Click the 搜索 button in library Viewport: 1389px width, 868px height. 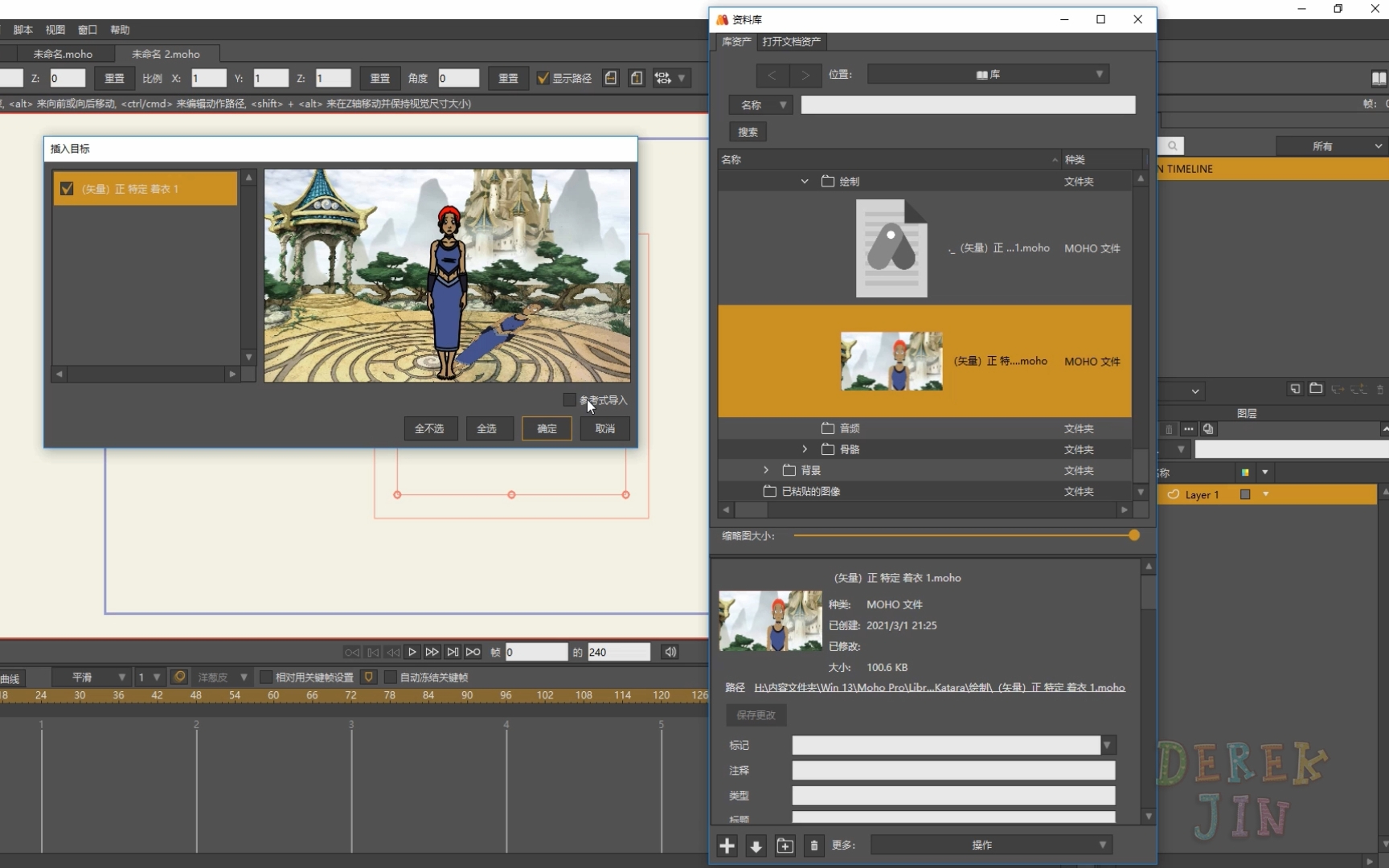[x=748, y=132]
